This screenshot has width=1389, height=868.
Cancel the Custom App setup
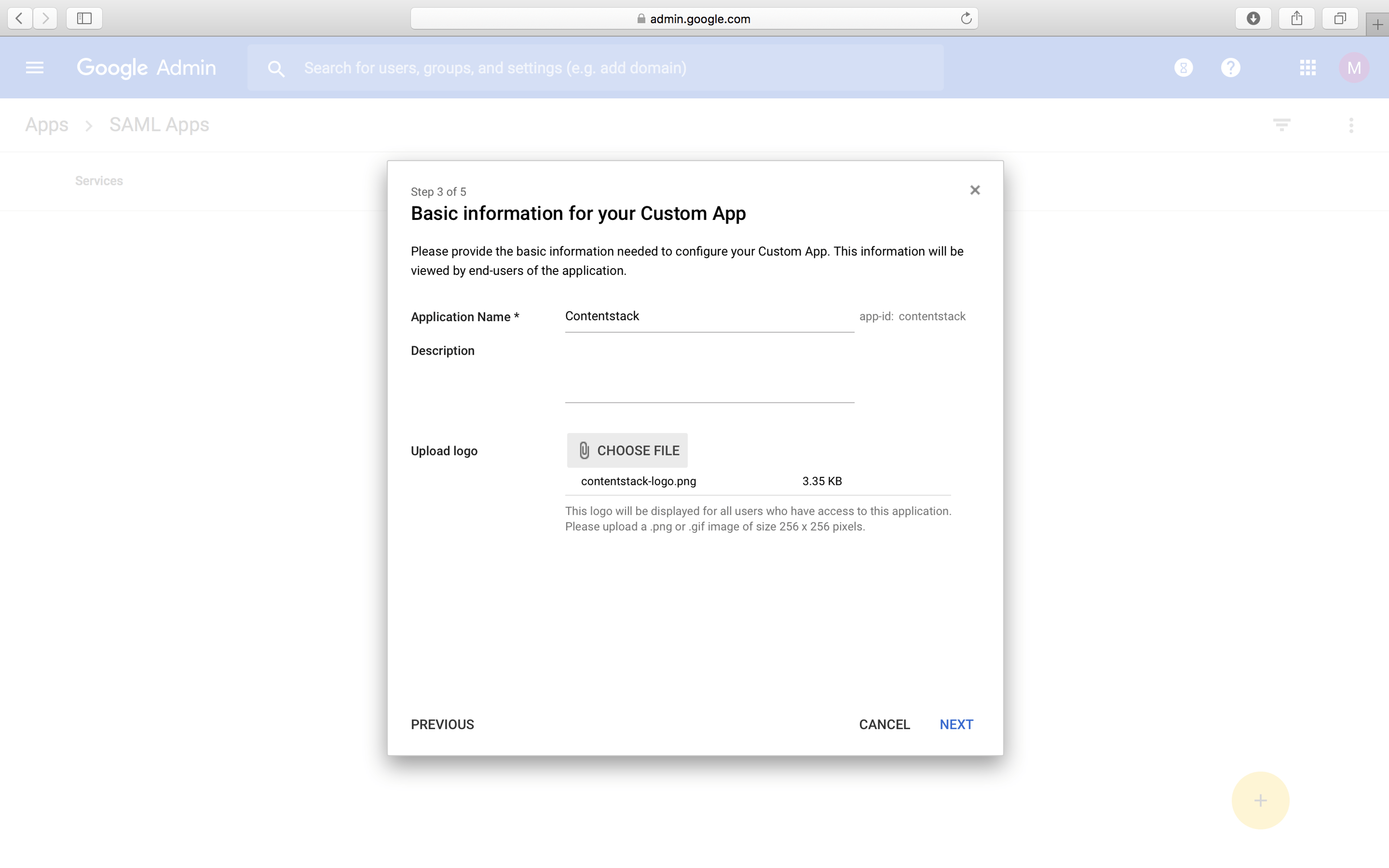(x=884, y=724)
